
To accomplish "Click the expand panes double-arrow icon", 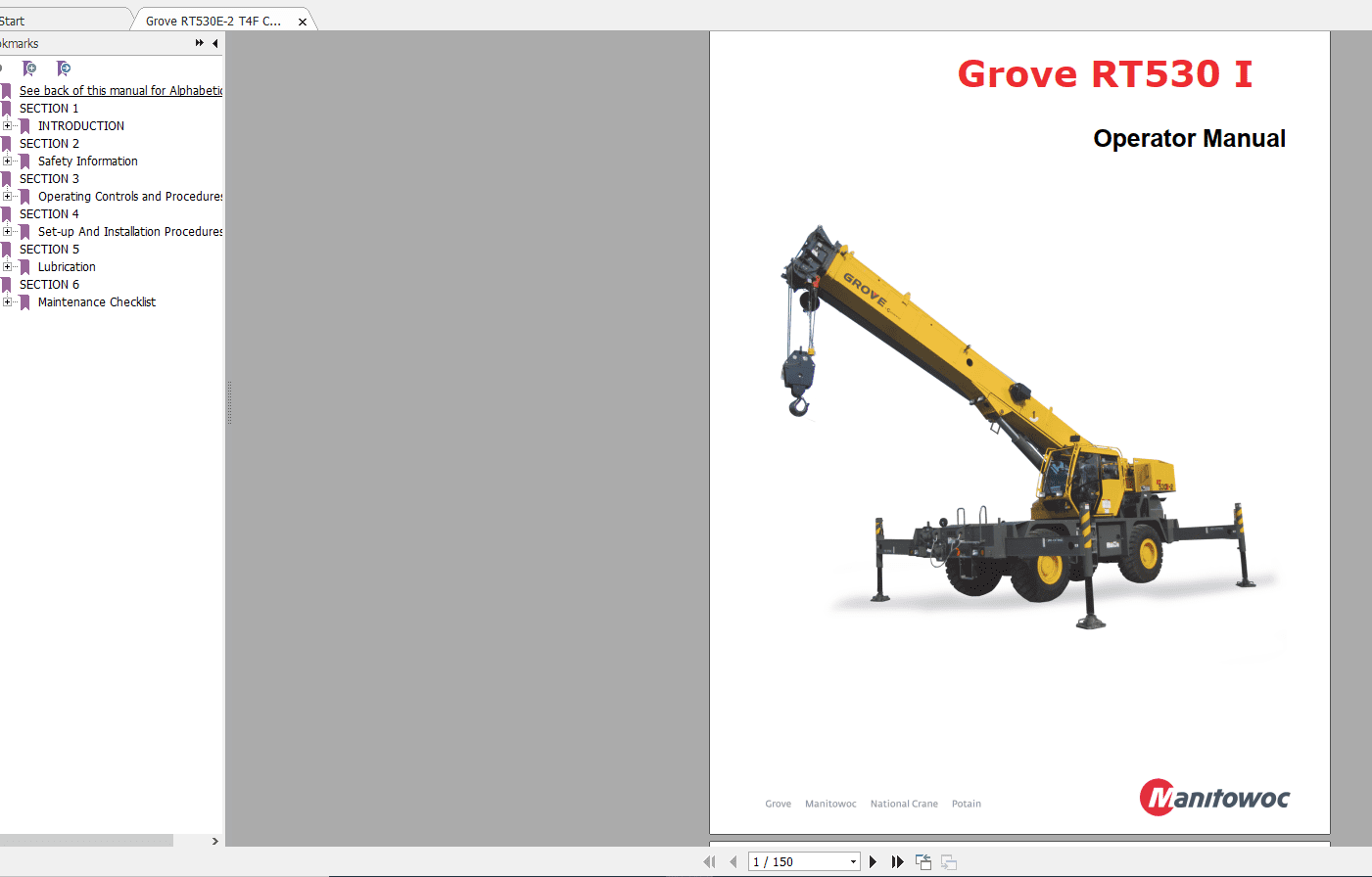I will [201, 43].
